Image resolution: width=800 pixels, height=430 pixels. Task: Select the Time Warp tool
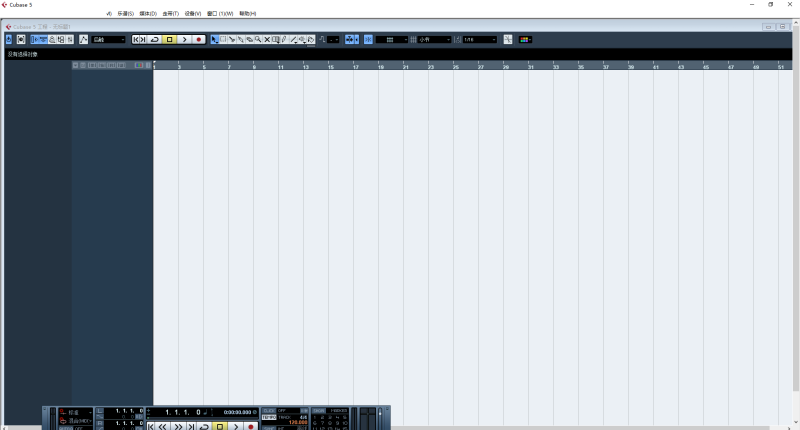[276, 39]
